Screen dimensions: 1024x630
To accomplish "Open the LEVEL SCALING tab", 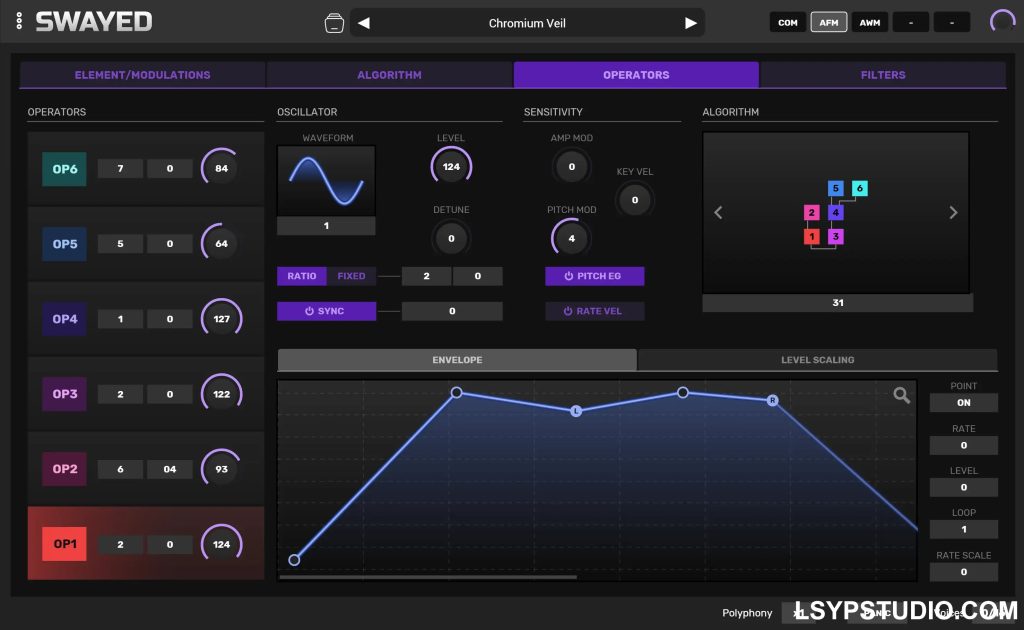I will click(x=817, y=359).
